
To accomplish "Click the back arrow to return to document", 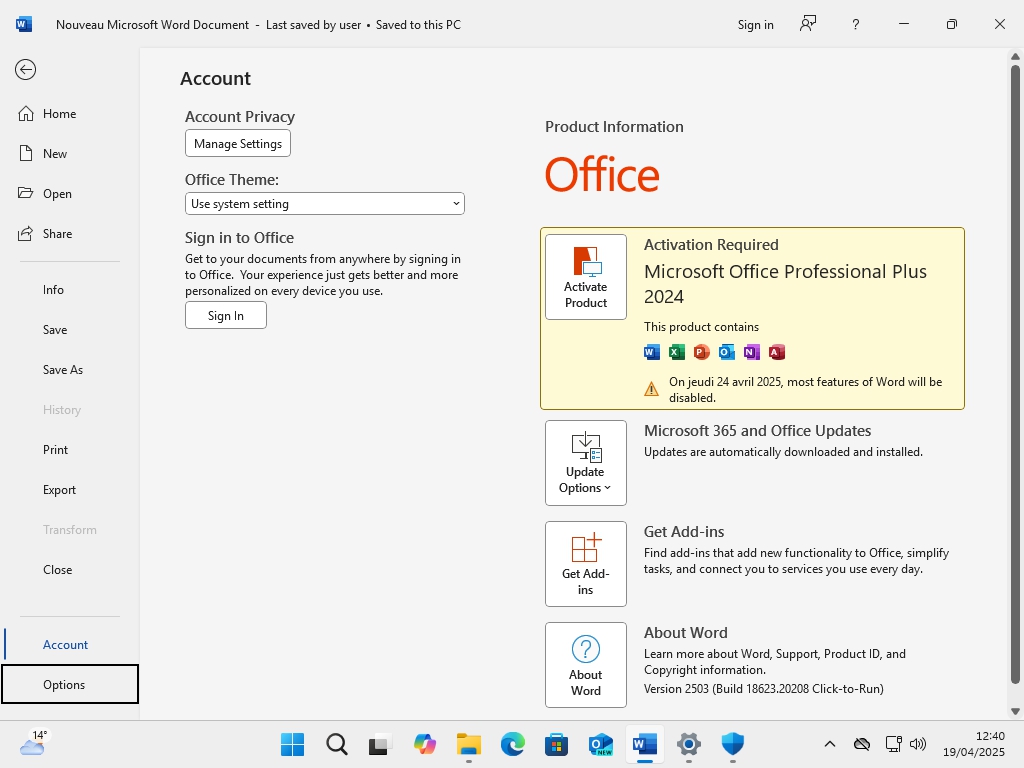I will coord(26,69).
